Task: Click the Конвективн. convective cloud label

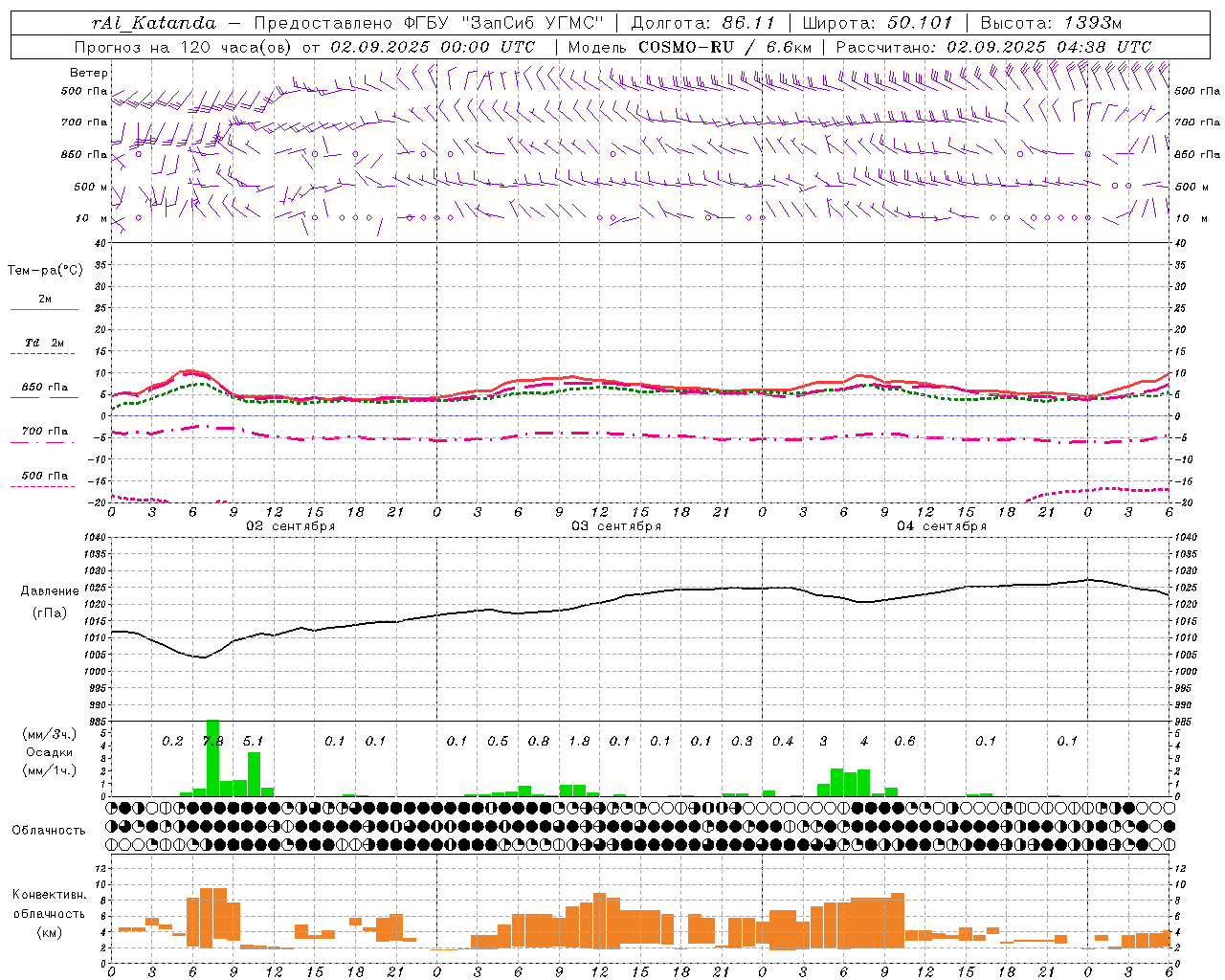Action: [50, 895]
